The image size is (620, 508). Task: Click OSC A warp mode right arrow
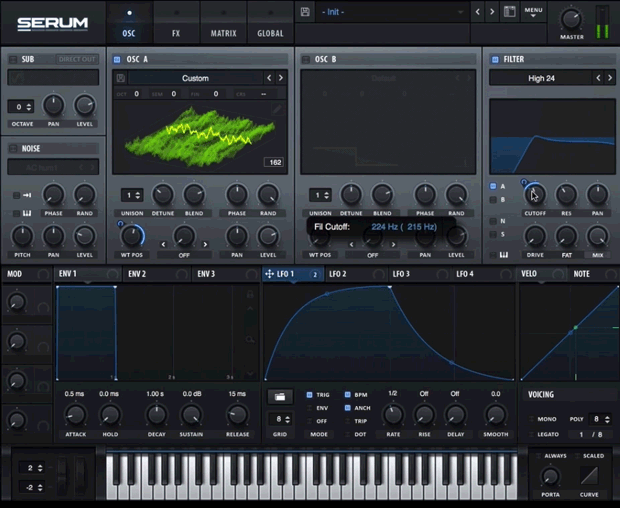click(205, 244)
